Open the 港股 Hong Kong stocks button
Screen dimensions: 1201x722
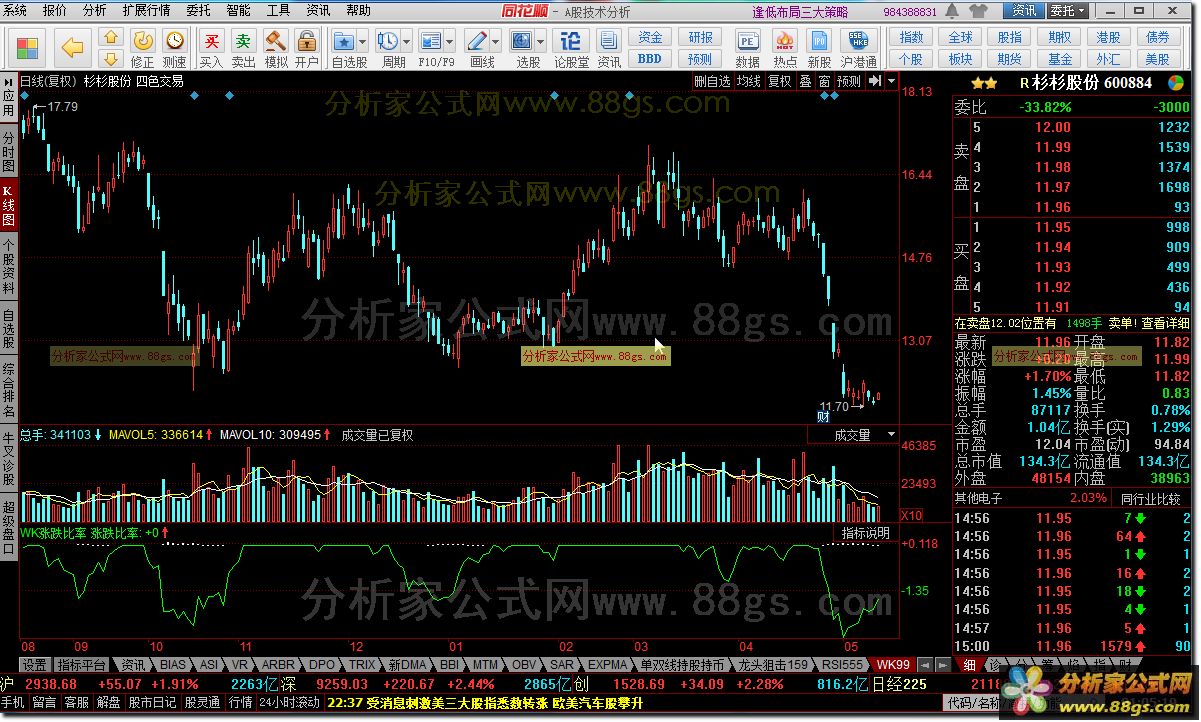(x=1108, y=37)
